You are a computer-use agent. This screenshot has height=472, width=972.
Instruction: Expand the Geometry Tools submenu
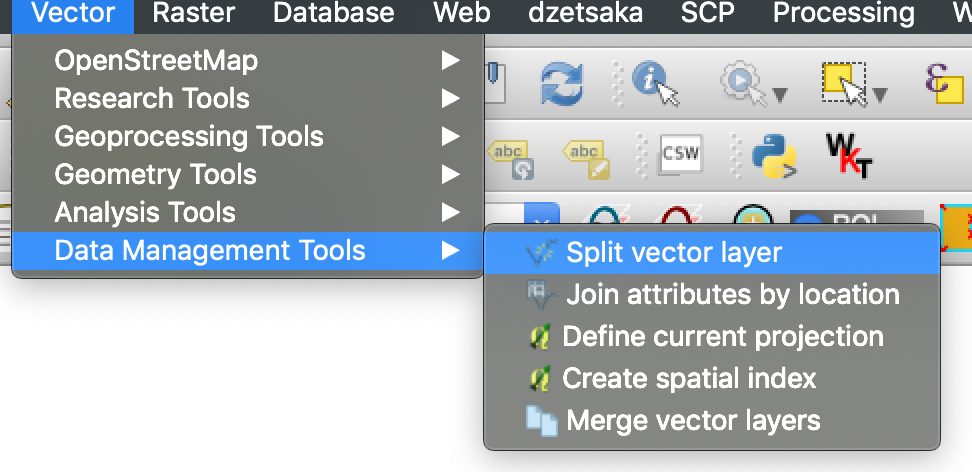pyautogui.click(x=248, y=175)
